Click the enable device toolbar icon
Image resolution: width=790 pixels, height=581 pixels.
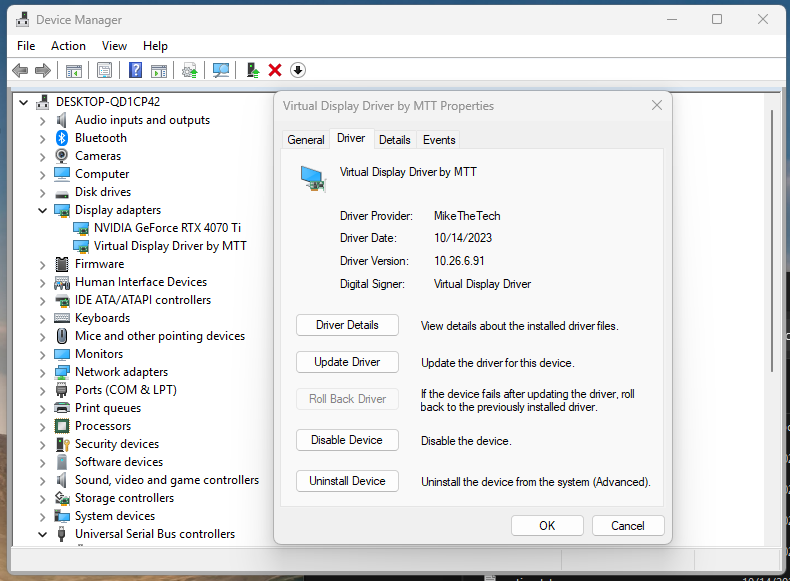(252, 70)
